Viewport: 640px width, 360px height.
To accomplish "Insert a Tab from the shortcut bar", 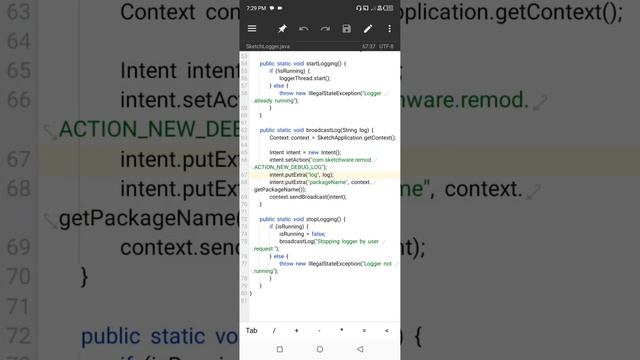I will 251,331.
